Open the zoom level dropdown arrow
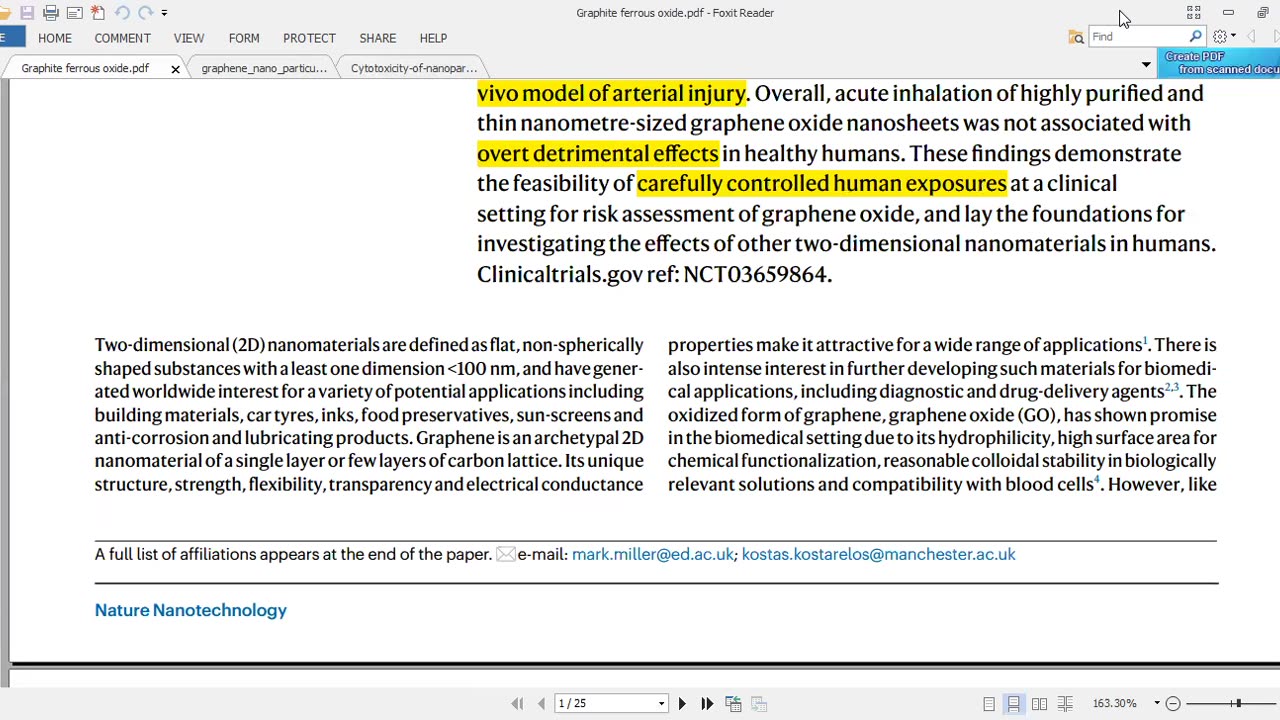The image size is (1280, 720). click(x=1157, y=704)
